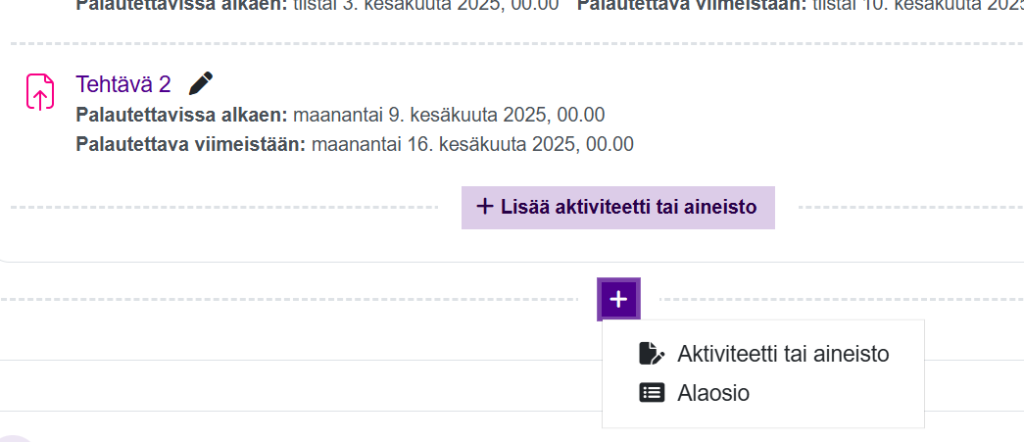
Task: Choose Aktiviteetti tai aineisto from the popup menu
Action: 783,354
